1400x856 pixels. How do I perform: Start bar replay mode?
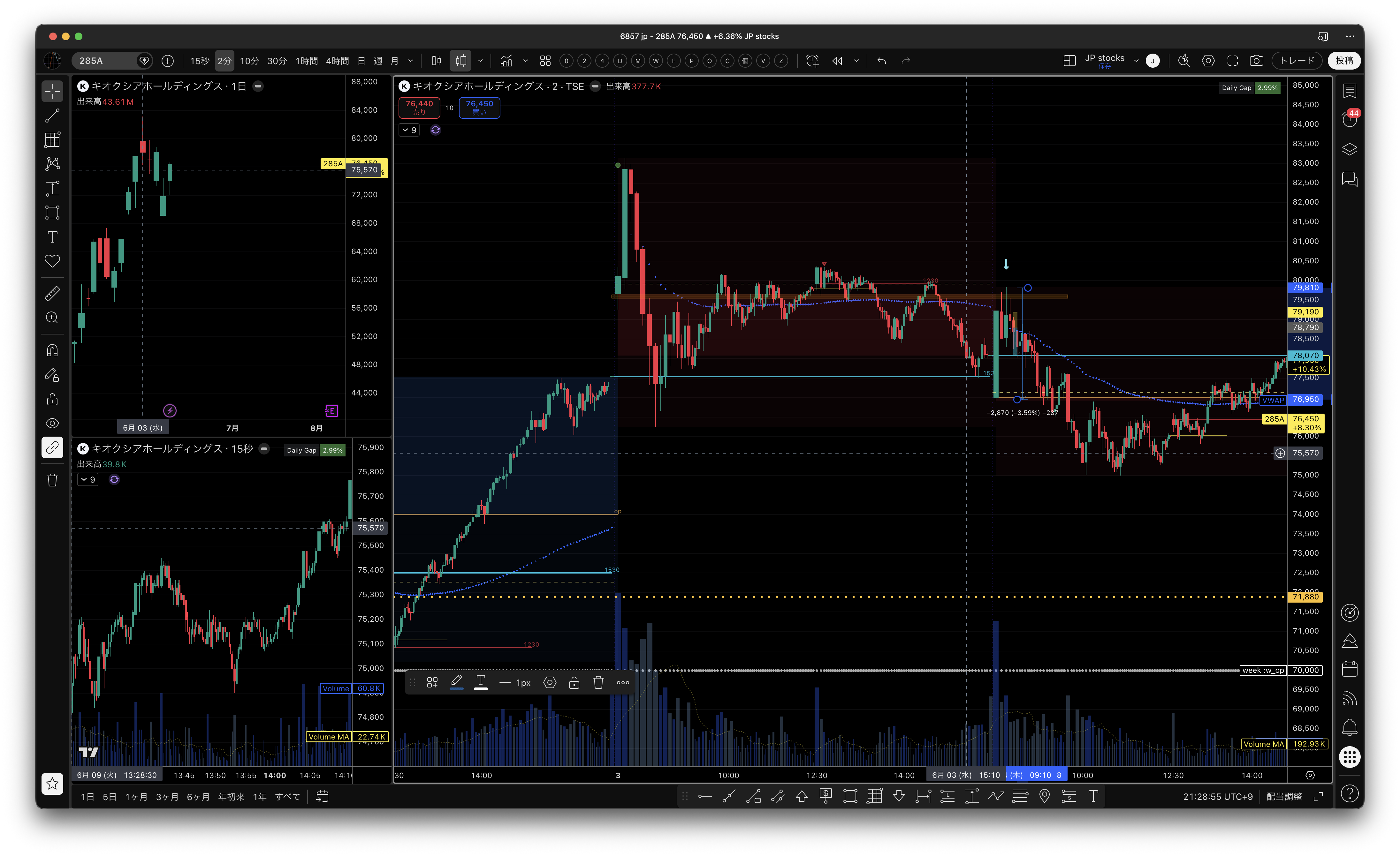tap(838, 61)
